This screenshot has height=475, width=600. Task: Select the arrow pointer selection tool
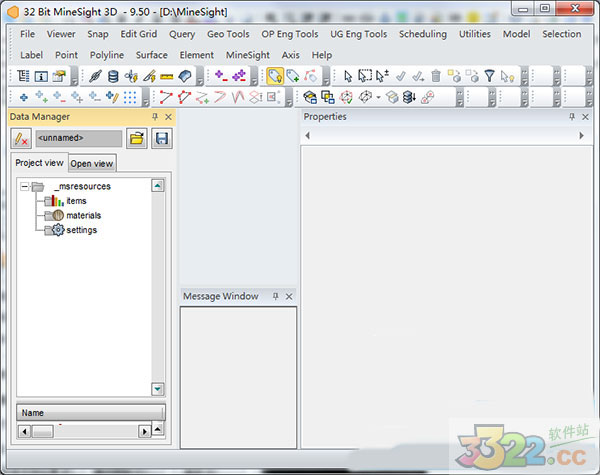(348, 76)
